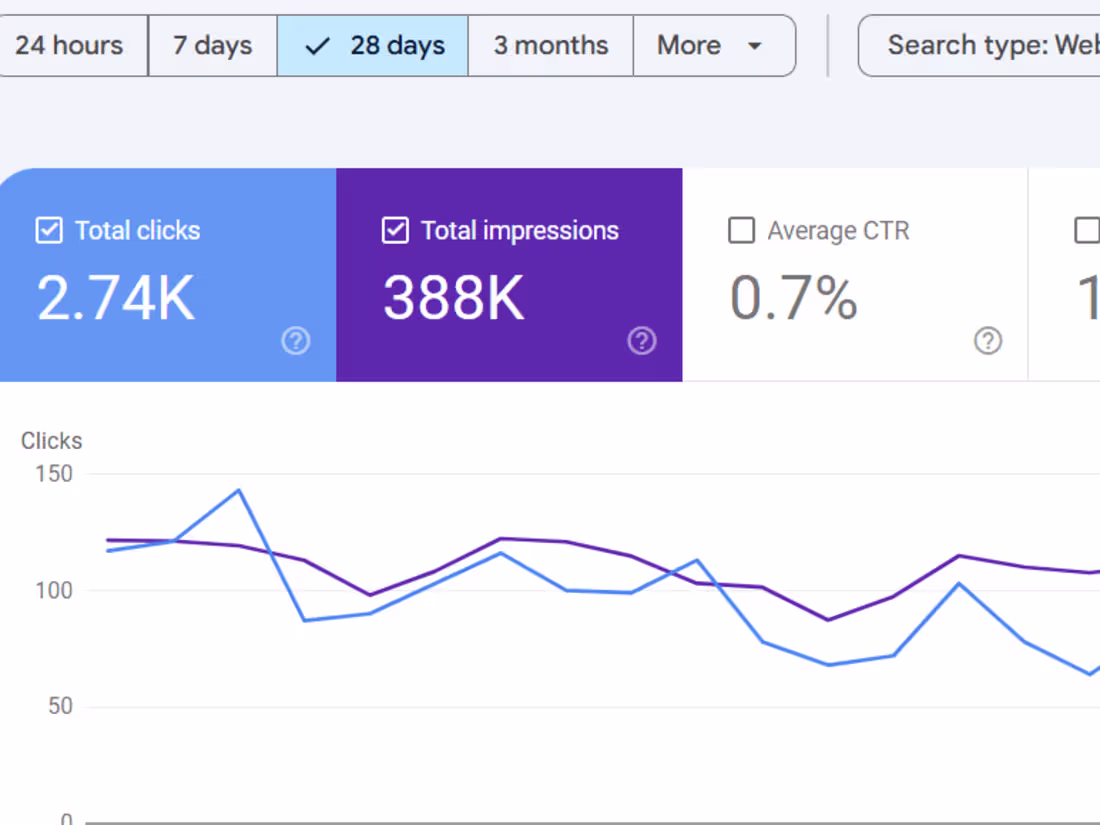
Task: Uncheck the Total impressions checkbox
Action: 395,230
